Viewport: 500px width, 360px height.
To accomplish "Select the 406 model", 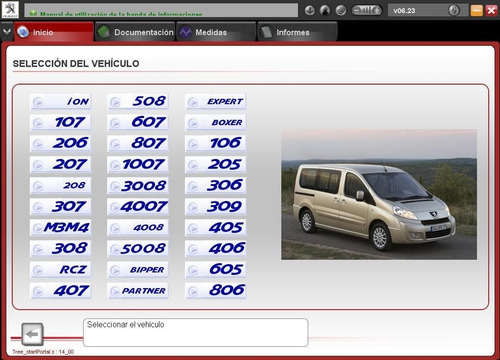I will point(216,249).
